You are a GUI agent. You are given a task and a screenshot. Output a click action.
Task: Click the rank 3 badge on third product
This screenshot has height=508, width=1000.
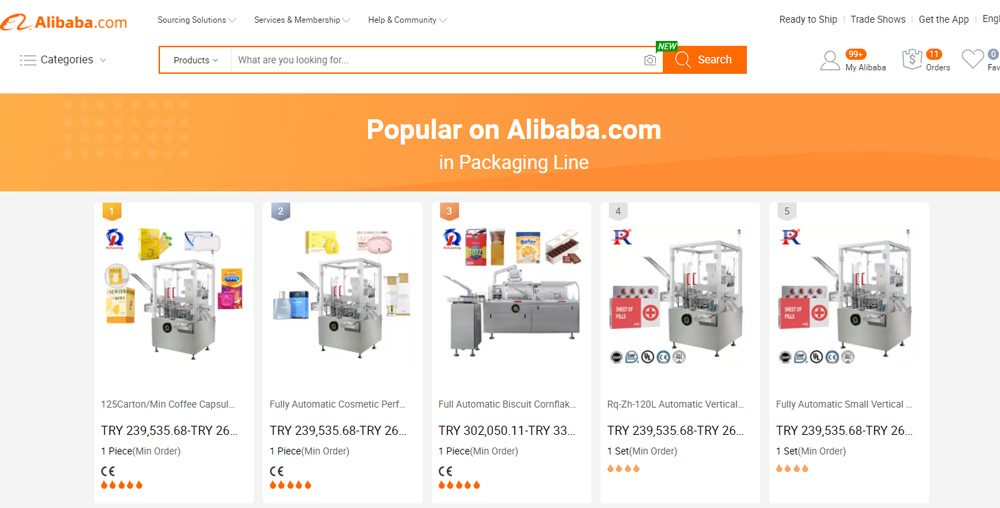449,211
